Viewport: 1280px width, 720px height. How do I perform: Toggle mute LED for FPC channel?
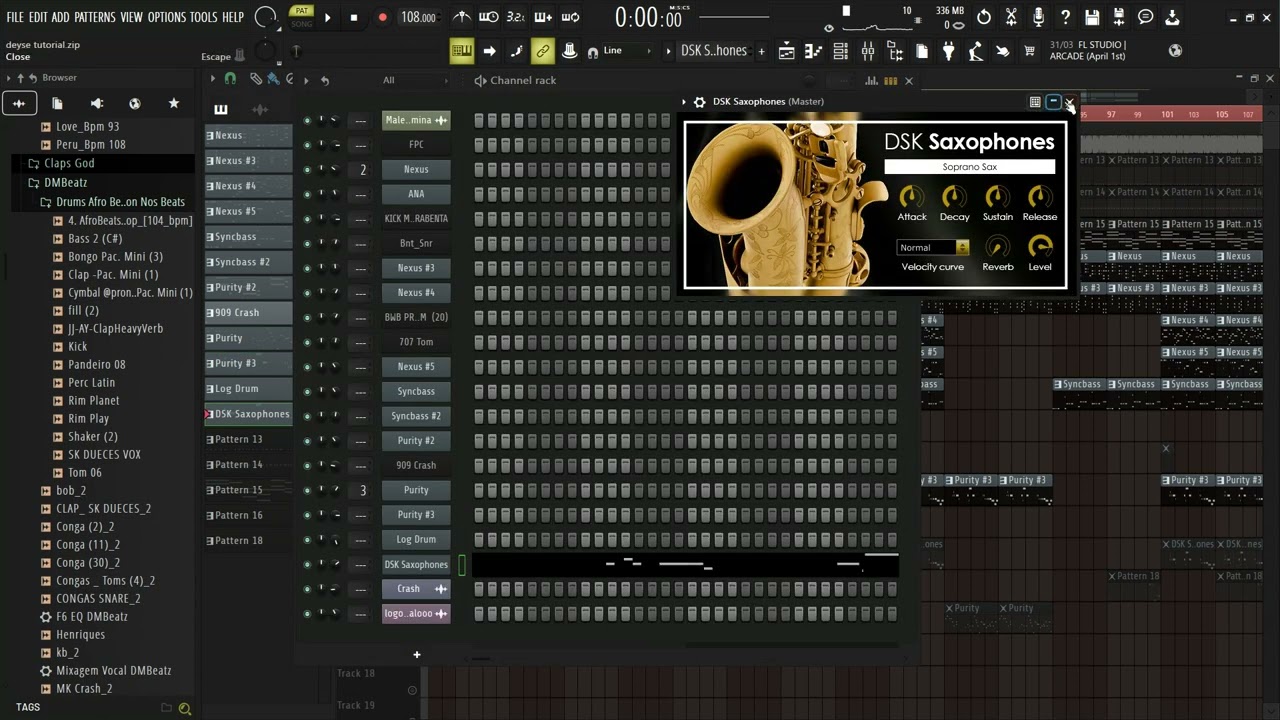[x=307, y=145]
